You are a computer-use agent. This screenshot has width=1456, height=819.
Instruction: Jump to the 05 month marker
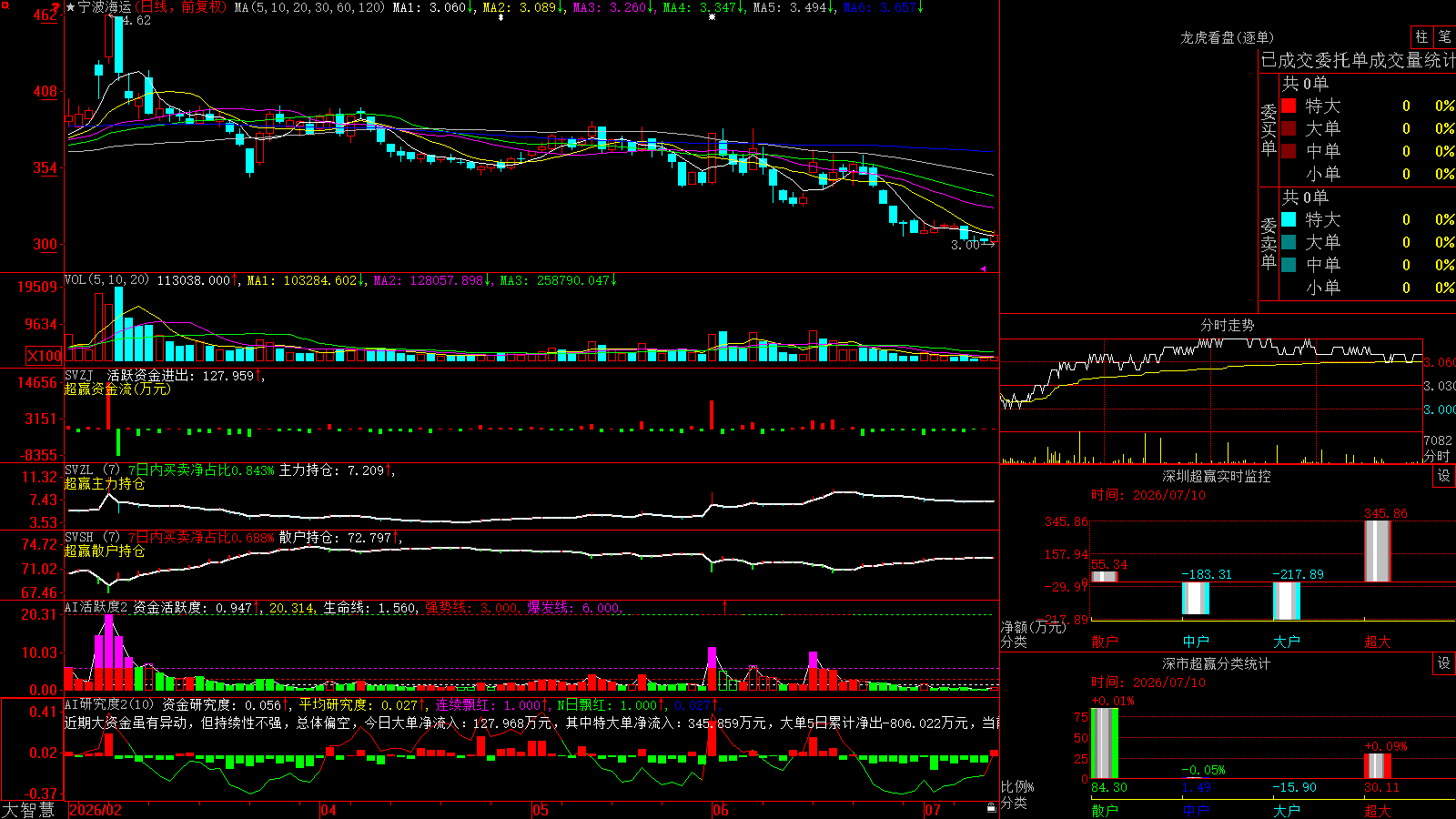pyautogui.click(x=541, y=810)
